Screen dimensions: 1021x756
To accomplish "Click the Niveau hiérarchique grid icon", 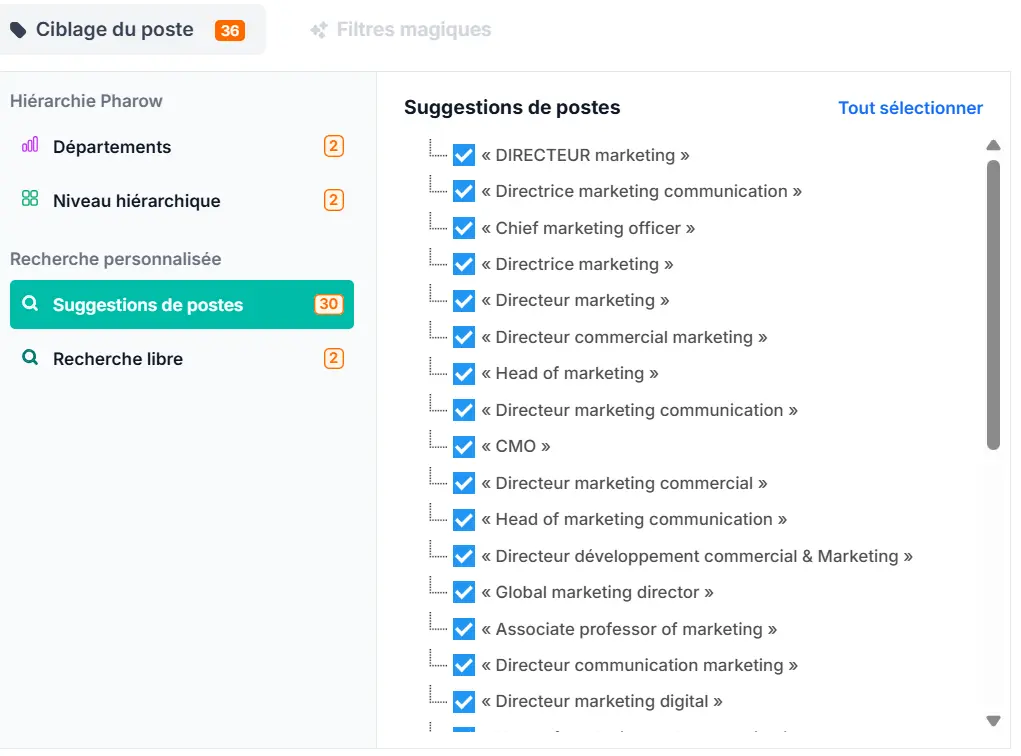I will (30, 200).
